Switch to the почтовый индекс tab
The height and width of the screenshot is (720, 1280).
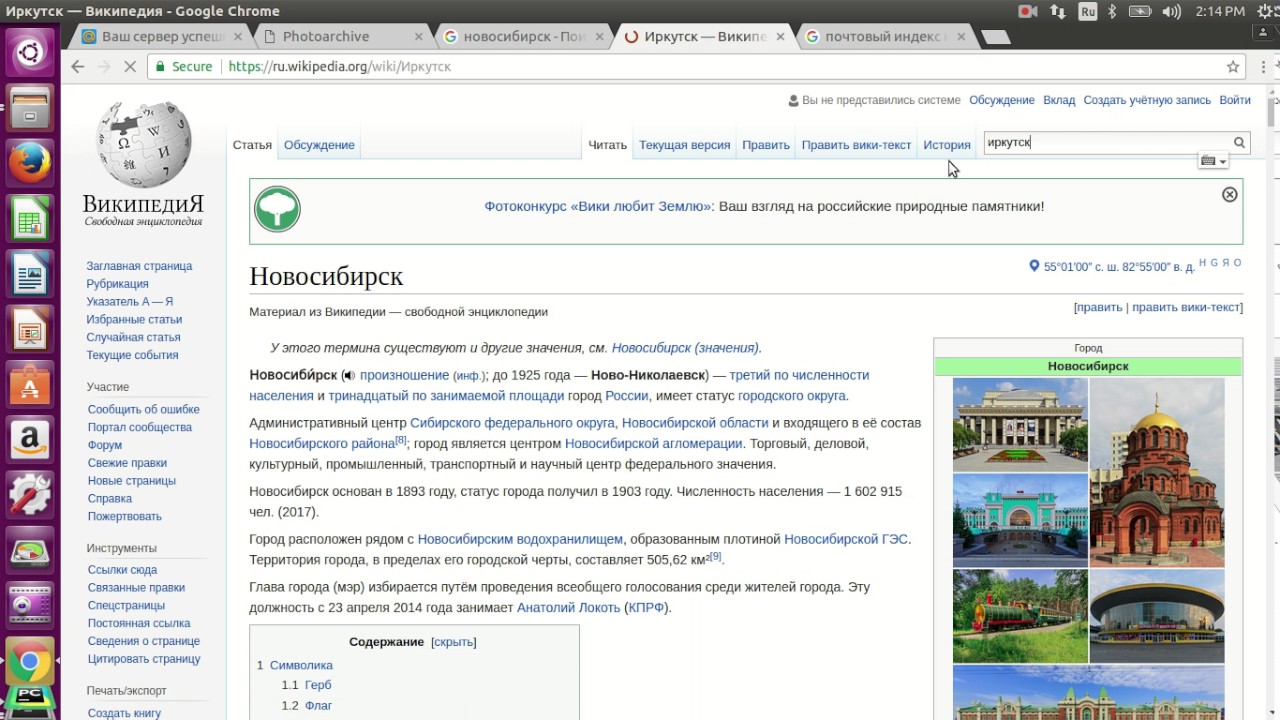click(883, 36)
